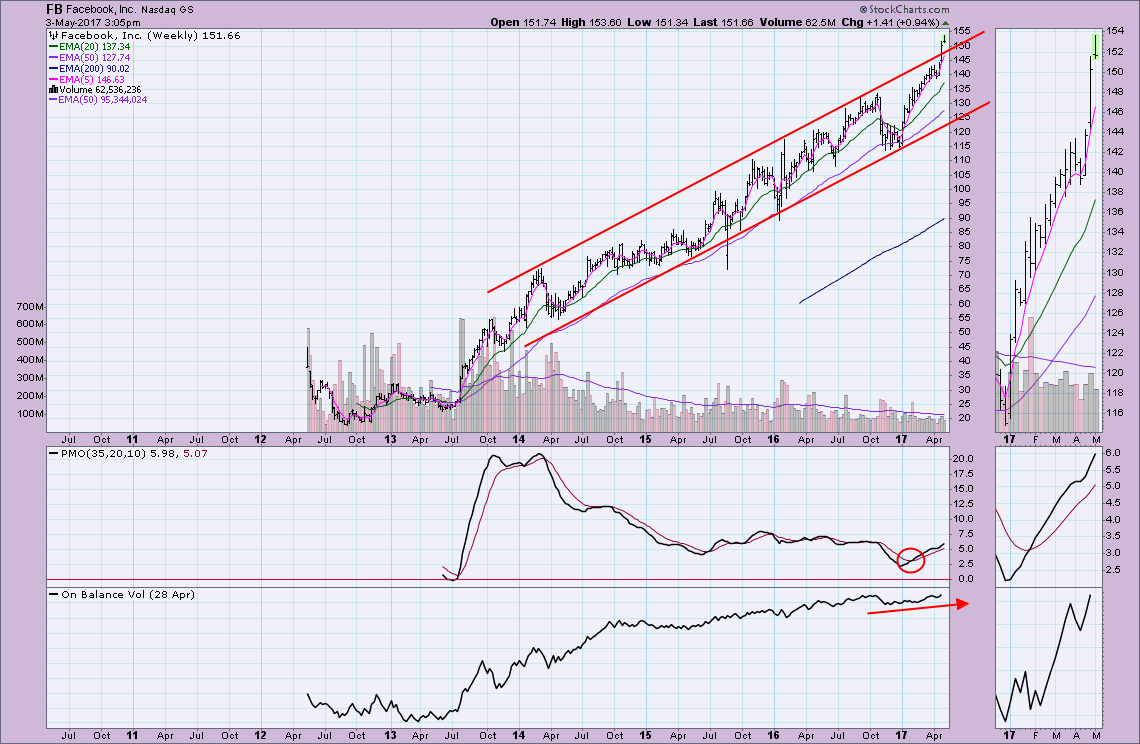This screenshot has width=1140, height=744.
Task: Click the purple EMA(50) 127.74 legend entry
Action: point(92,57)
